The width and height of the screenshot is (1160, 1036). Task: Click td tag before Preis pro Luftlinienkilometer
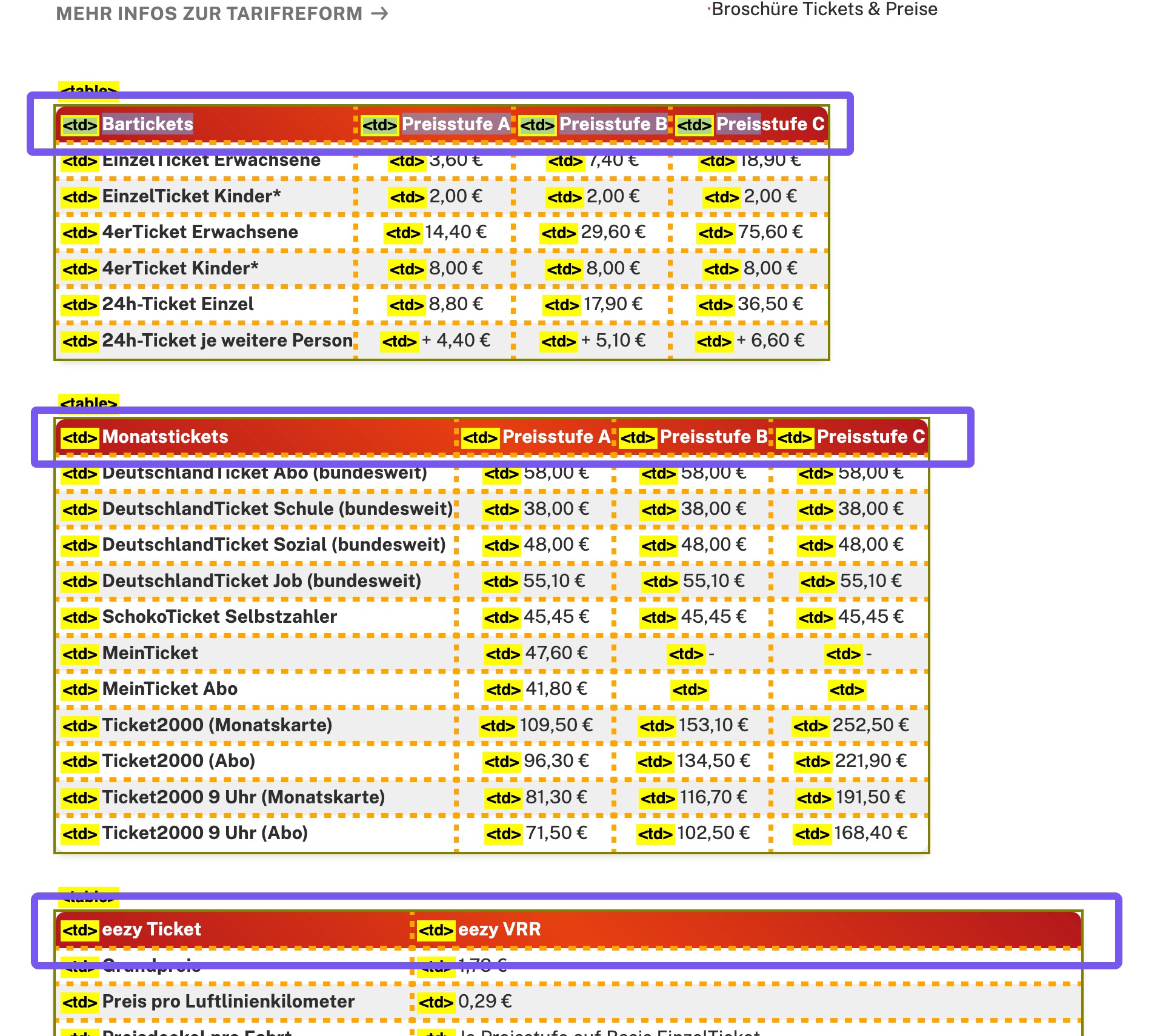[x=79, y=1002]
